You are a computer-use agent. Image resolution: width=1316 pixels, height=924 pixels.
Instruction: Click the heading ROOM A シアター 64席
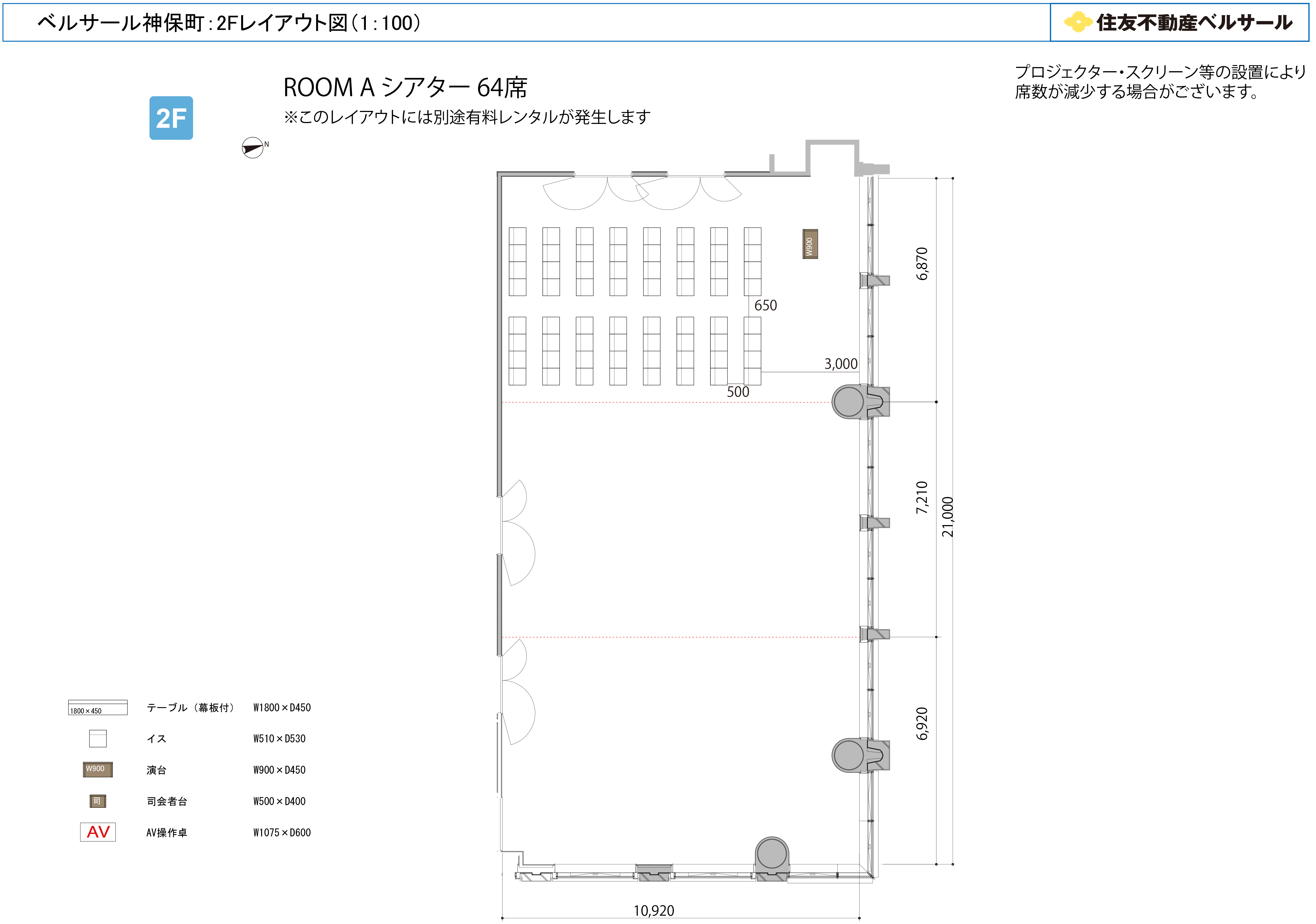[x=405, y=87]
